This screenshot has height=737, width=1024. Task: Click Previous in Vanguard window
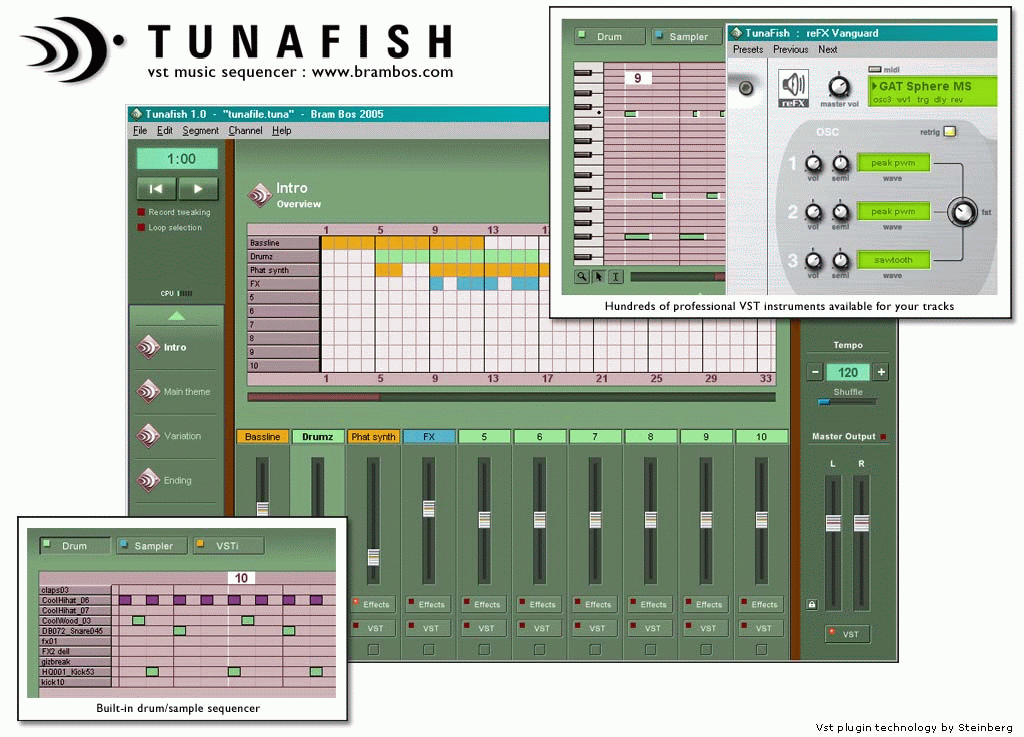coord(790,50)
